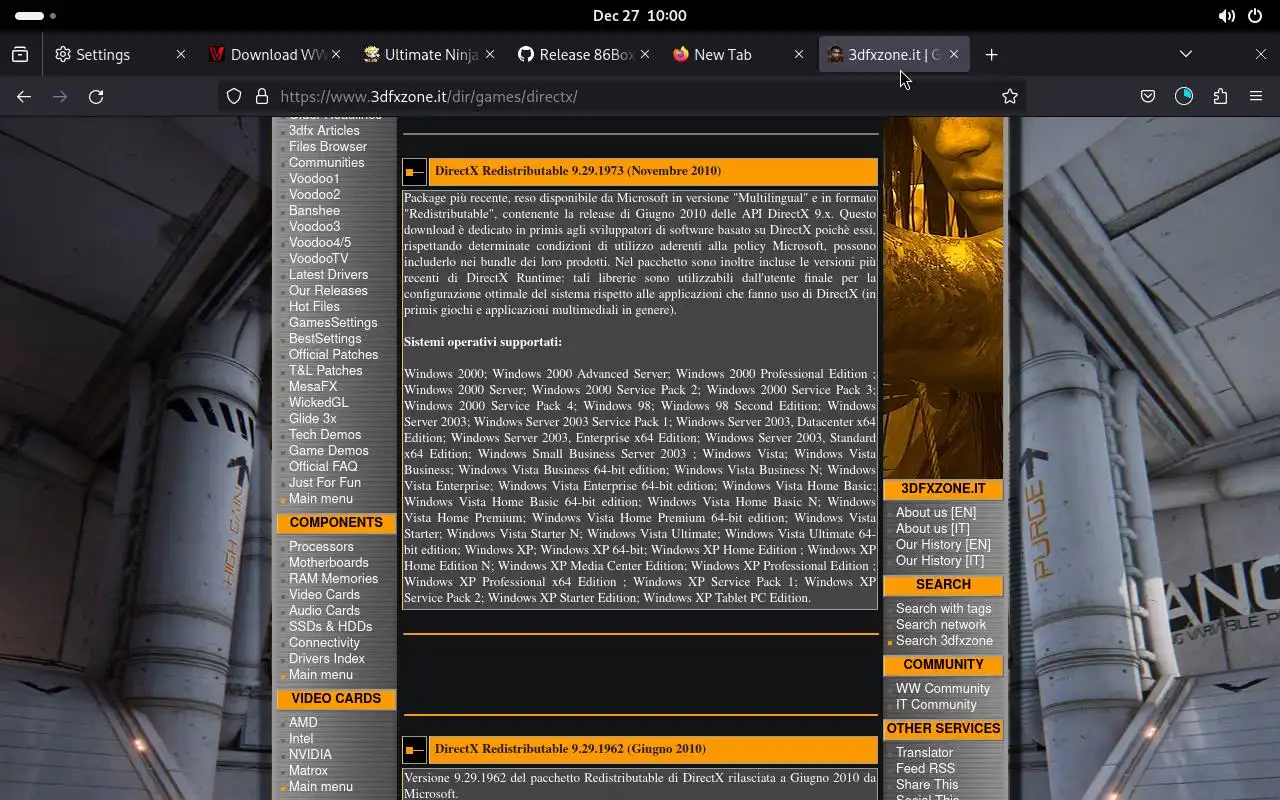Open a new browser tab
This screenshot has height=800, width=1280.
coord(991,55)
